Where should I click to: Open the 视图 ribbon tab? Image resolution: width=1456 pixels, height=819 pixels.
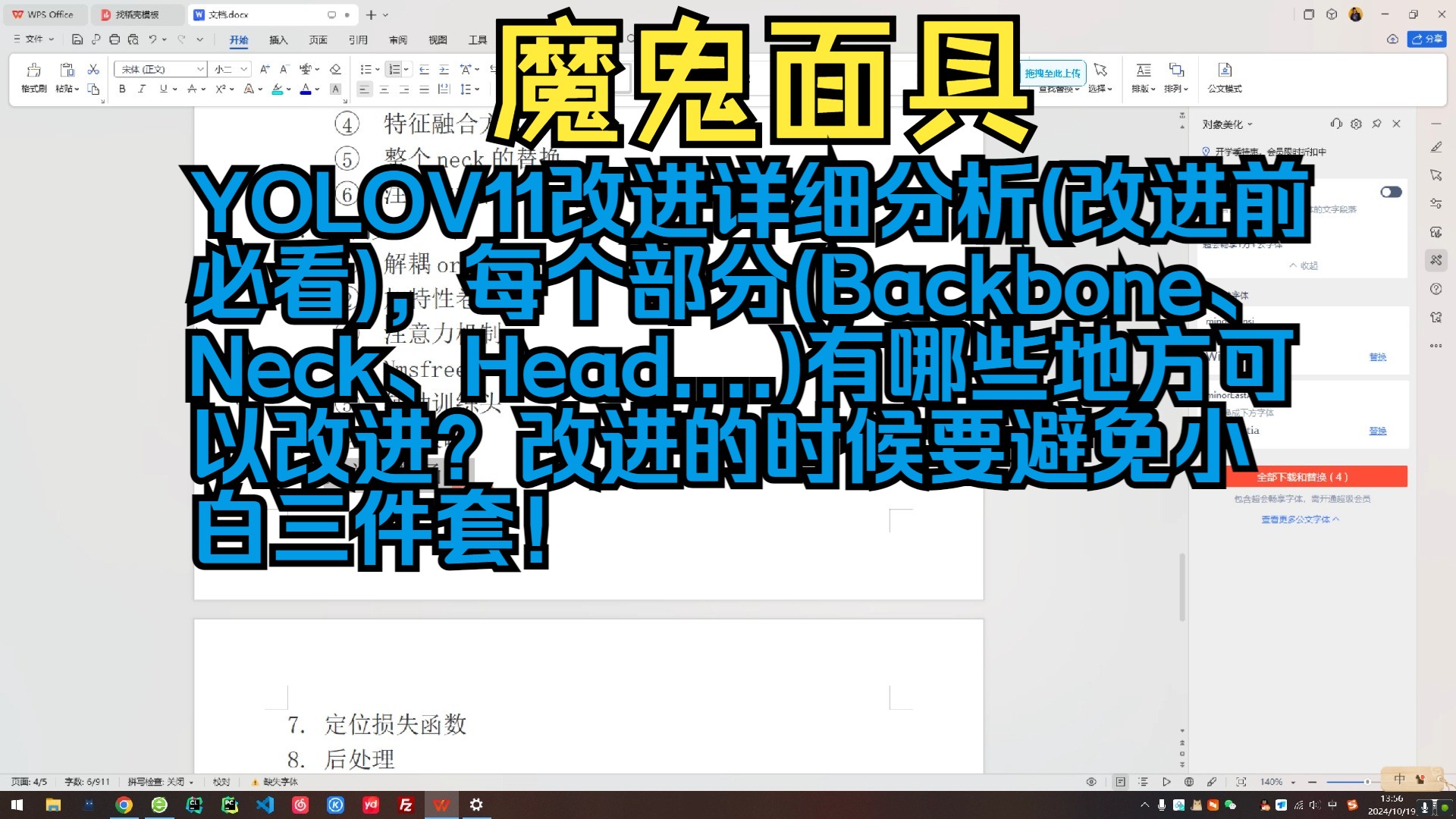pos(438,39)
